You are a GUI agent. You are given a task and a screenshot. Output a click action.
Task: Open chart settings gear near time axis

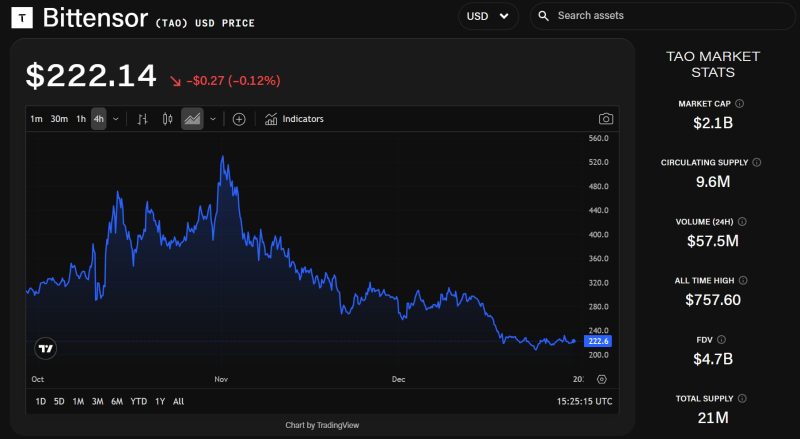[x=601, y=379]
